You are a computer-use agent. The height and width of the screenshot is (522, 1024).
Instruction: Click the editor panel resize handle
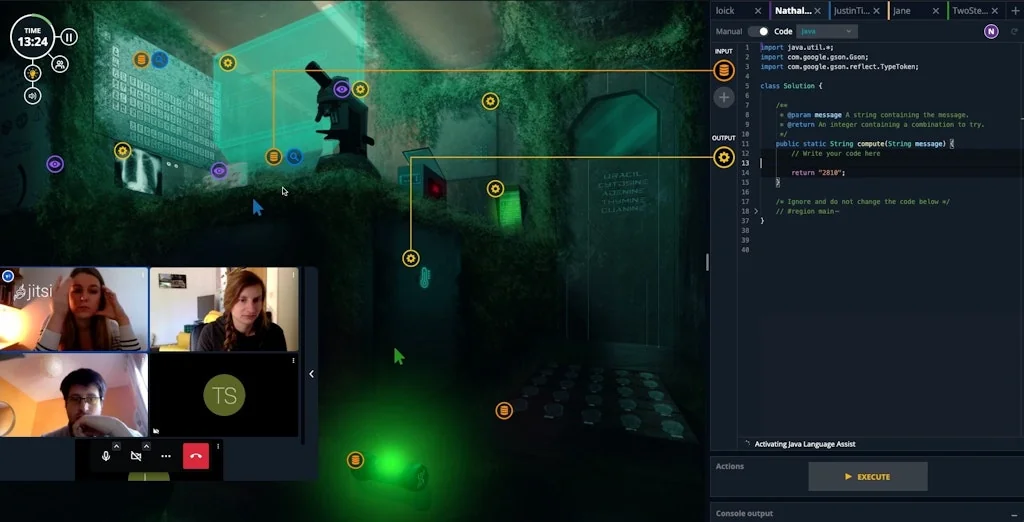click(x=707, y=263)
